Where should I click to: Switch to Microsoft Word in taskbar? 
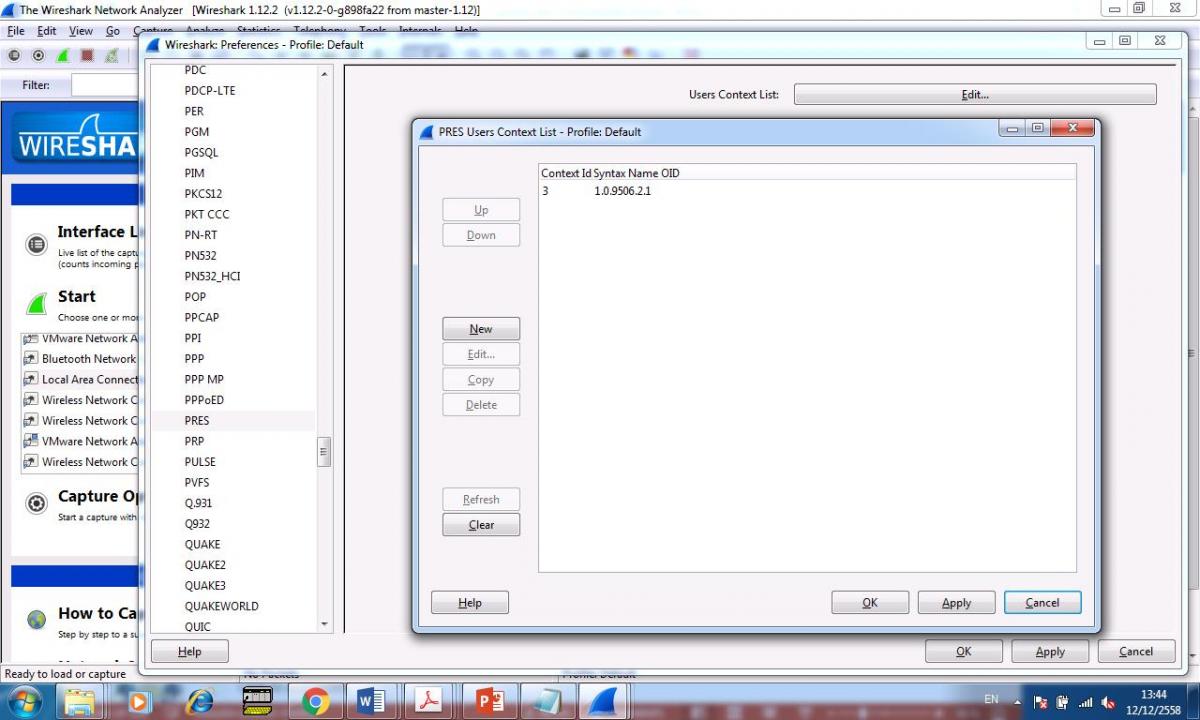371,701
